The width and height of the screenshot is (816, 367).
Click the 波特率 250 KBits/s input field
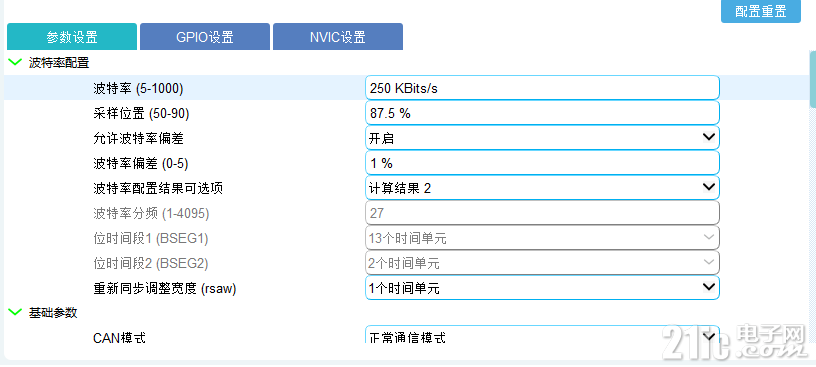(x=542, y=88)
